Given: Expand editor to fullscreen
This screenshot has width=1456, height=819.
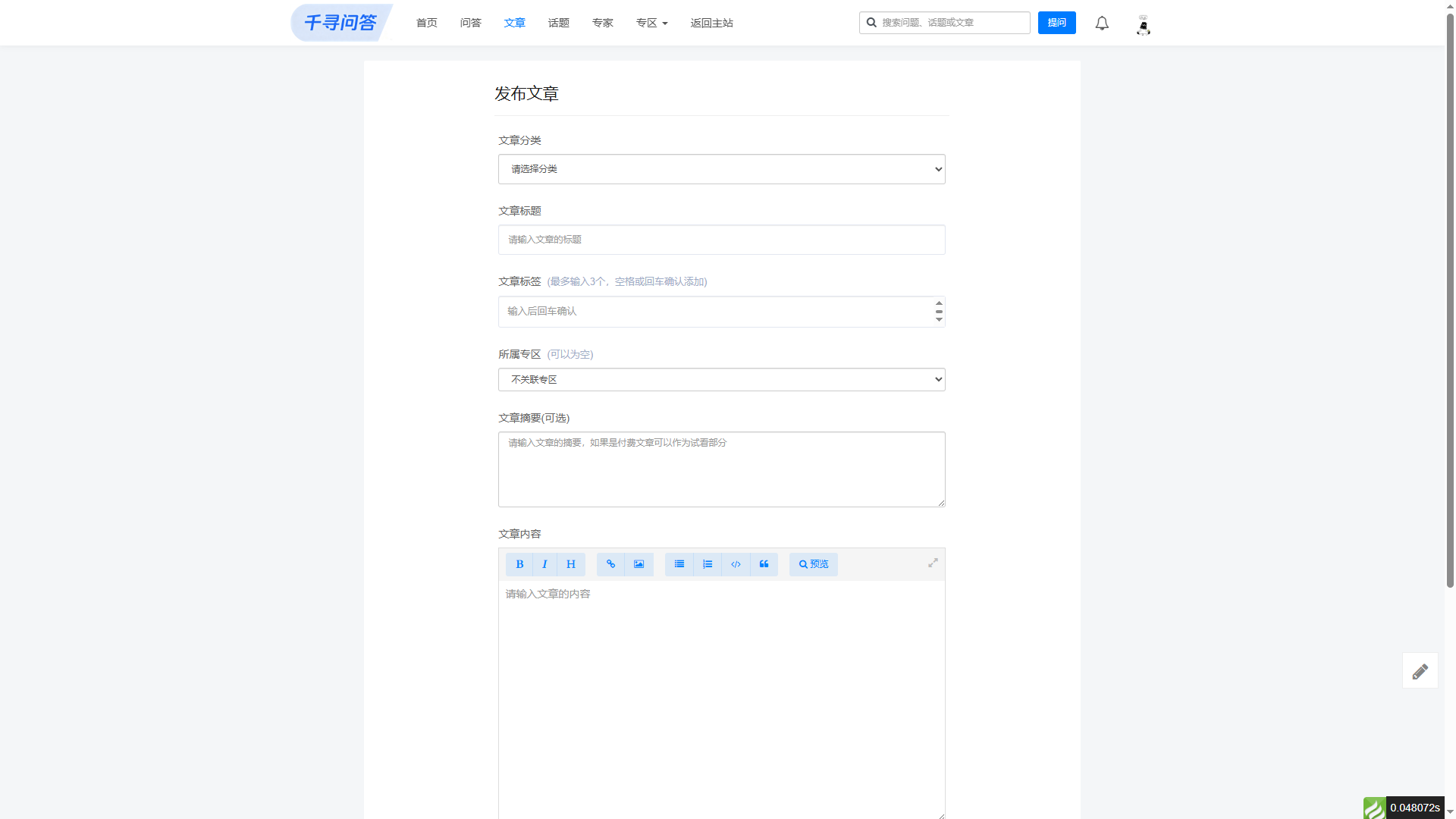Looking at the screenshot, I should [x=933, y=563].
